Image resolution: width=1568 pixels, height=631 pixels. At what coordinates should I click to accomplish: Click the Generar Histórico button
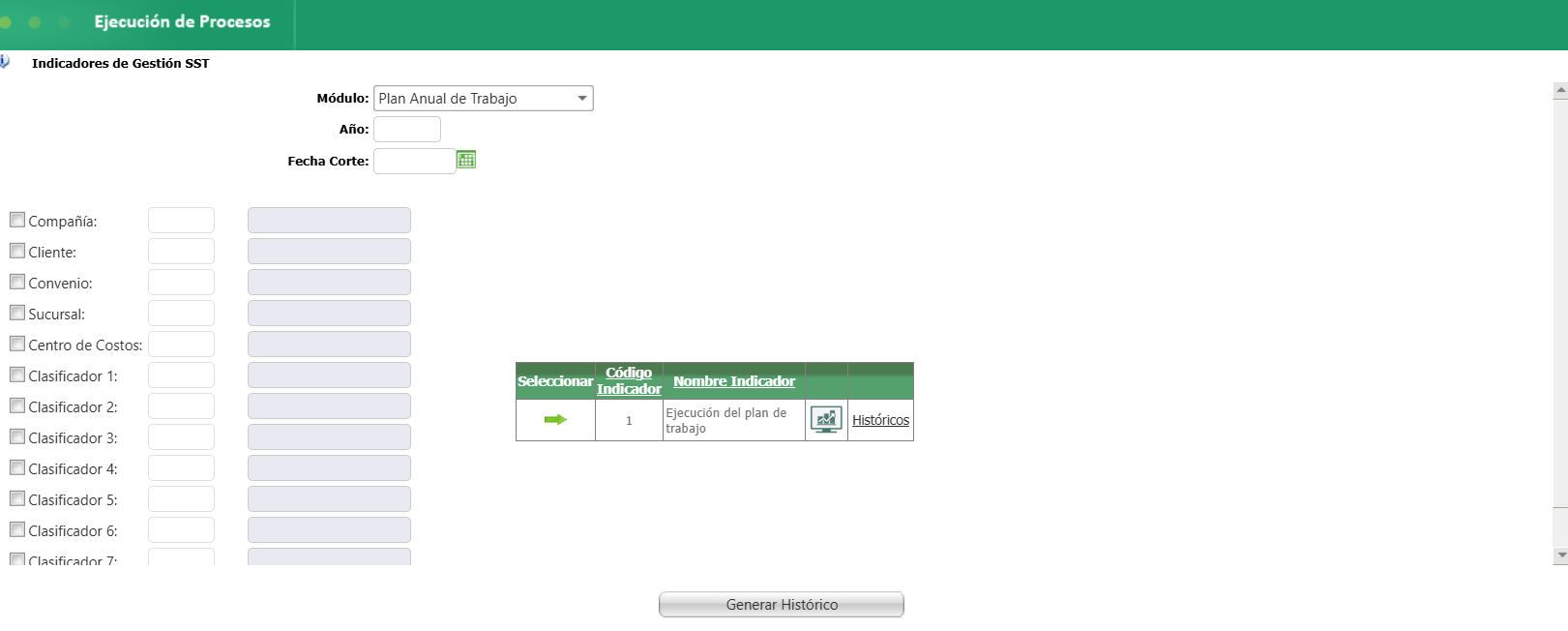click(782, 604)
